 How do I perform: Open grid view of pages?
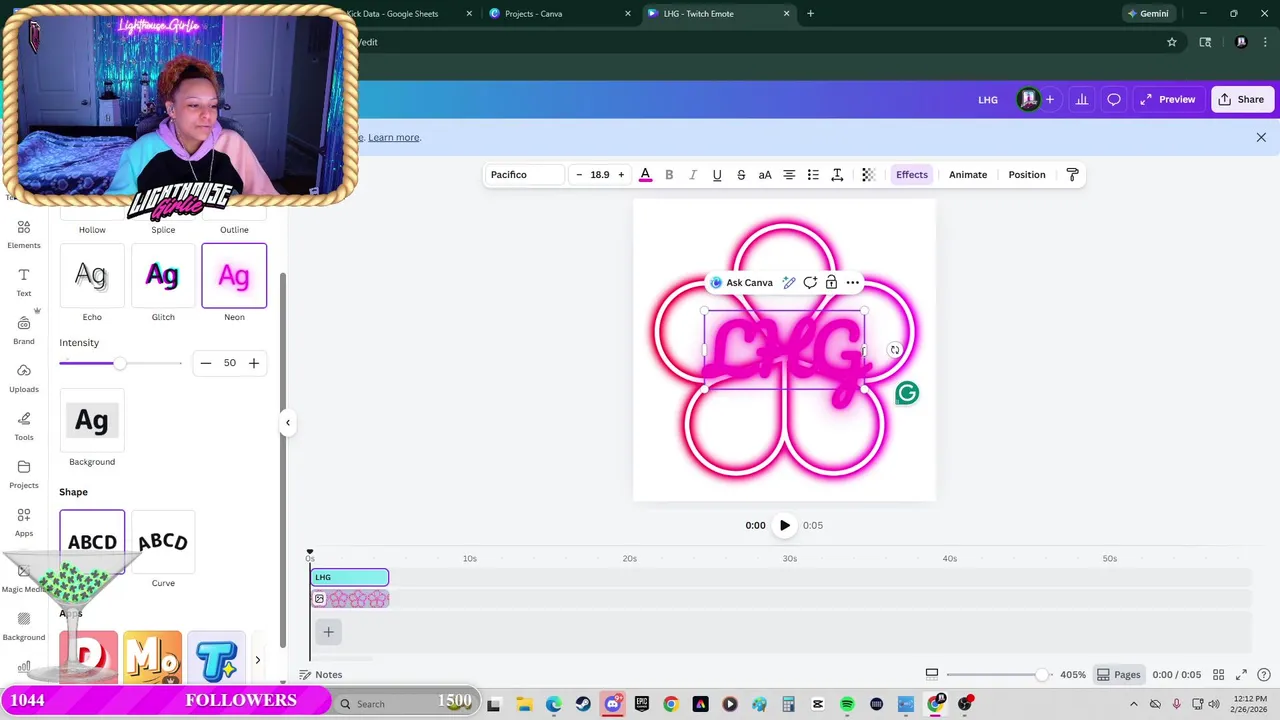1218,675
